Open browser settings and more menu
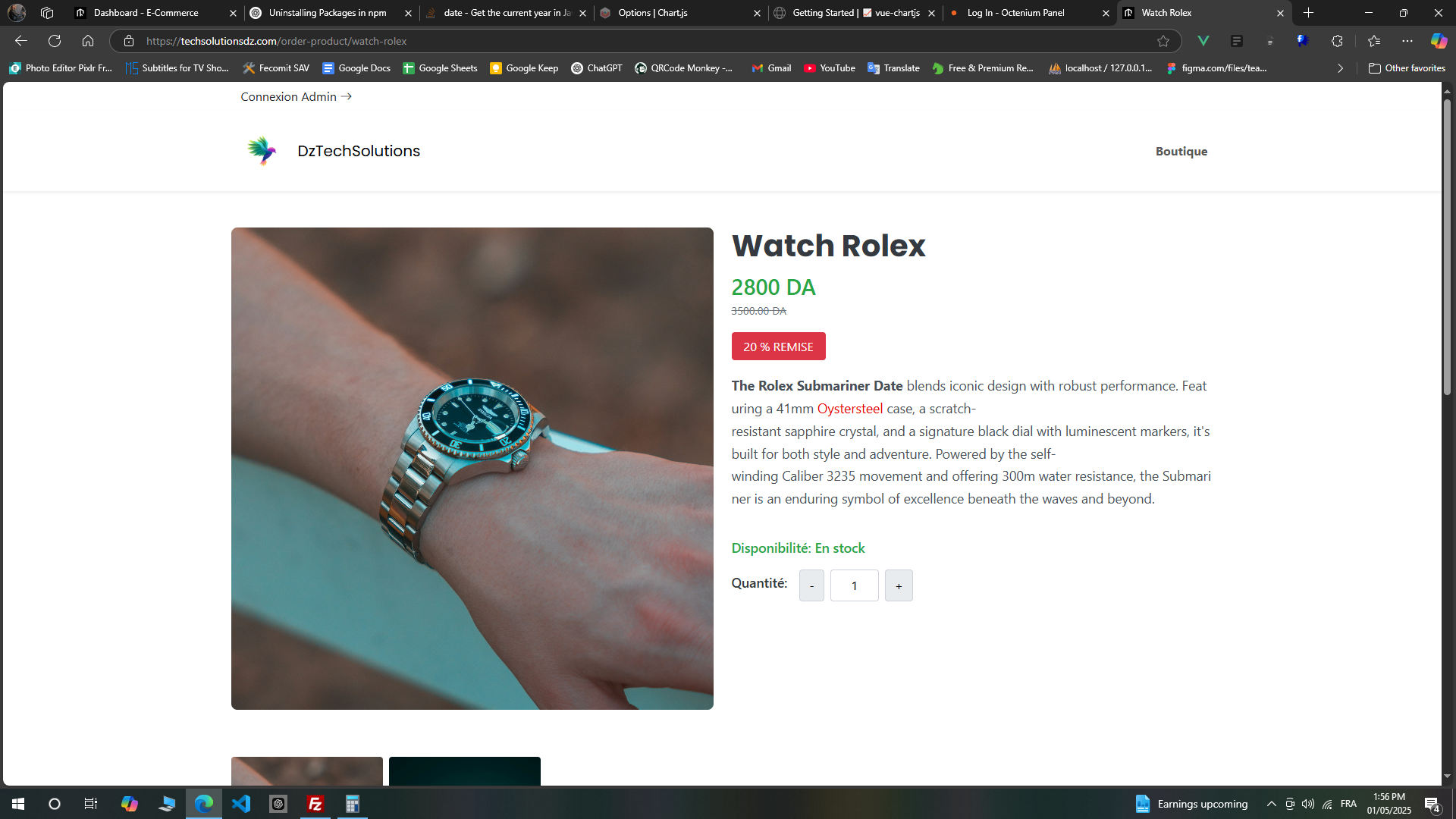Screen dimensions: 1456x819 click(1407, 41)
